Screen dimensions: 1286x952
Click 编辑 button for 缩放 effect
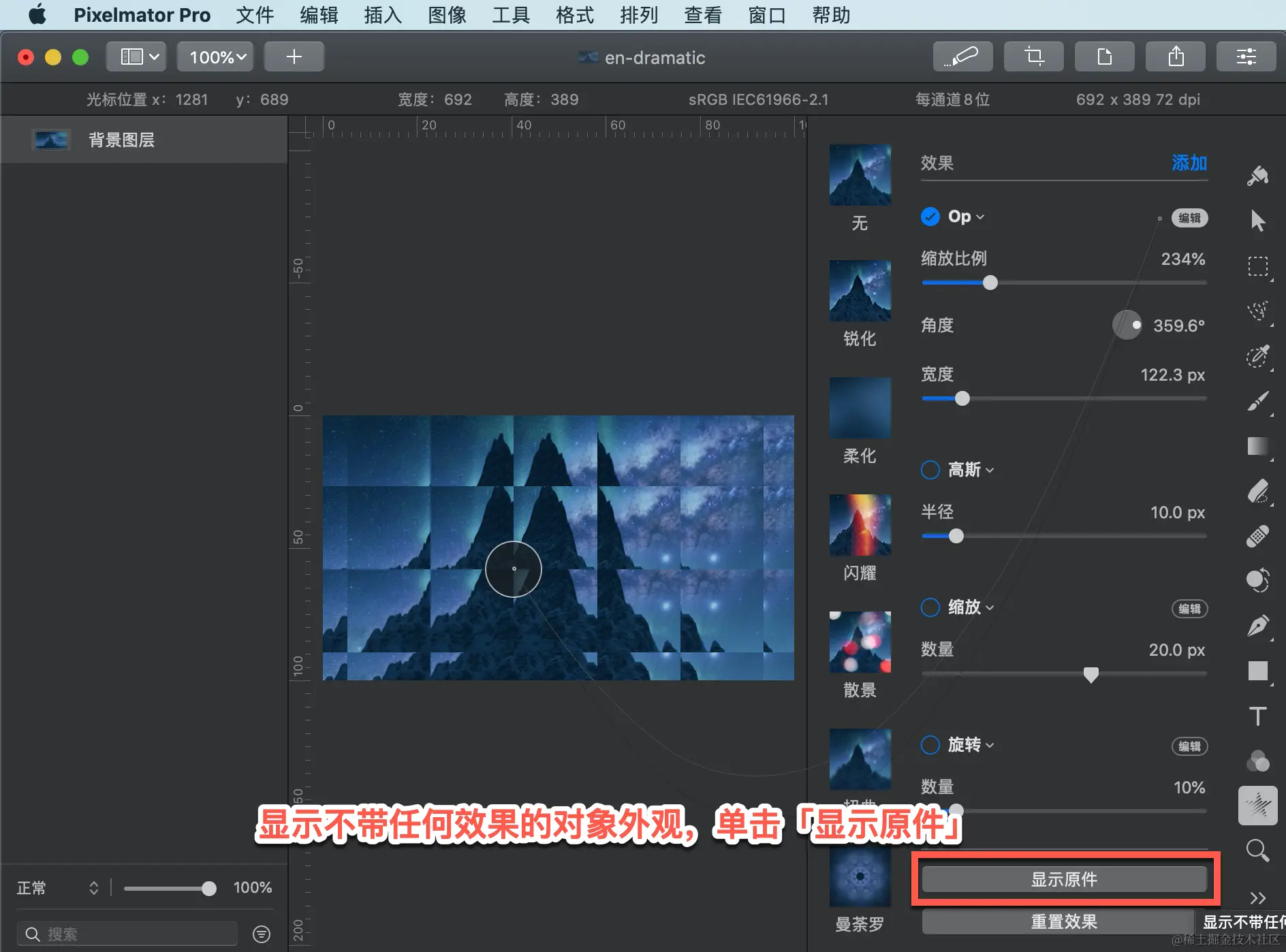(x=1189, y=609)
